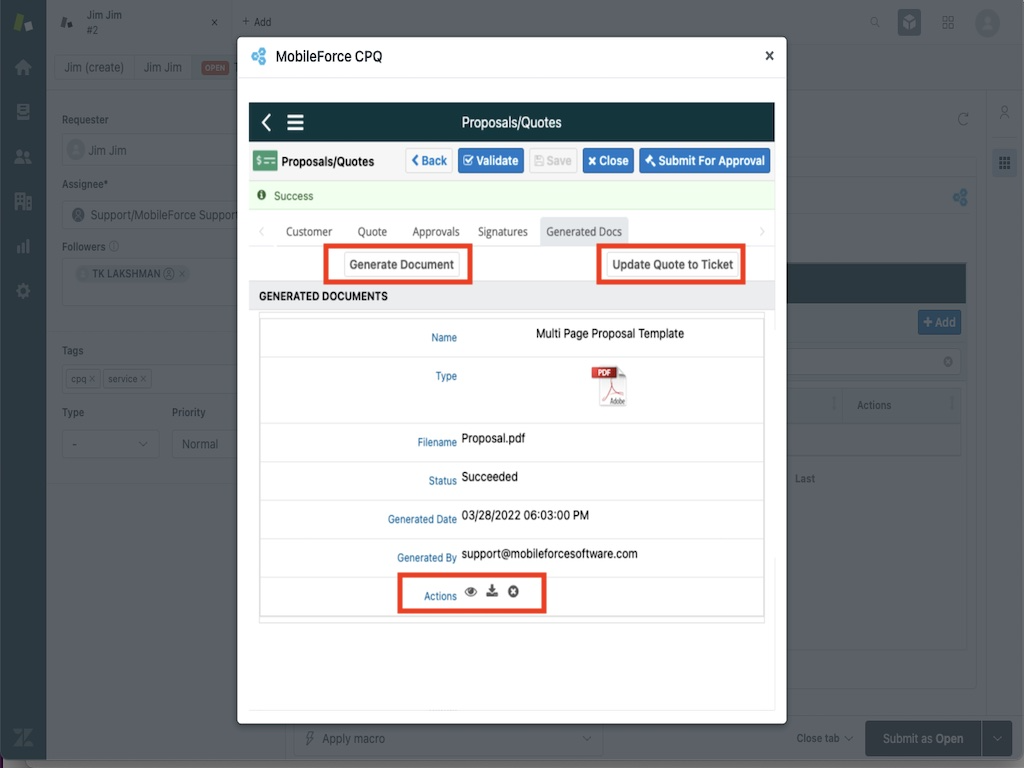This screenshot has height=768, width=1024.
Task: Select the Approvals tab
Action: click(x=436, y=232)
